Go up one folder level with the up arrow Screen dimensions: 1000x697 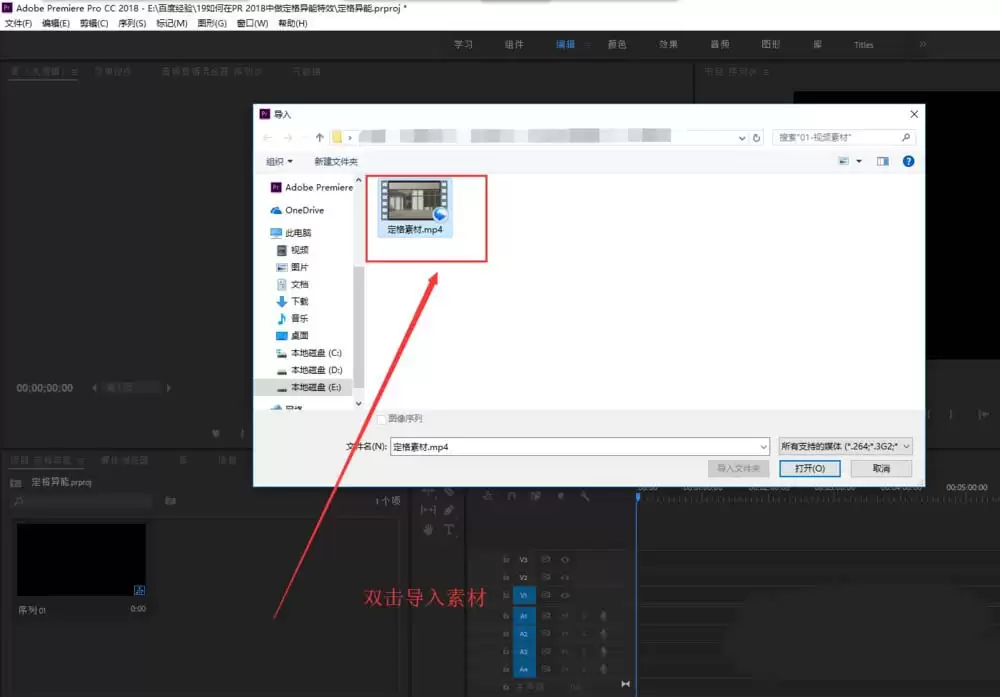[x=319, y=137]
